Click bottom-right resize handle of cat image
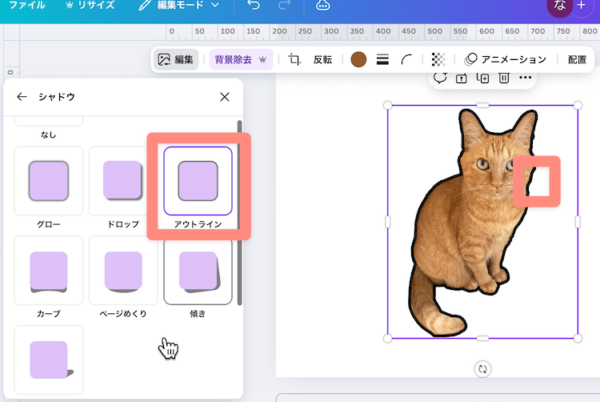 click(578, 338)
